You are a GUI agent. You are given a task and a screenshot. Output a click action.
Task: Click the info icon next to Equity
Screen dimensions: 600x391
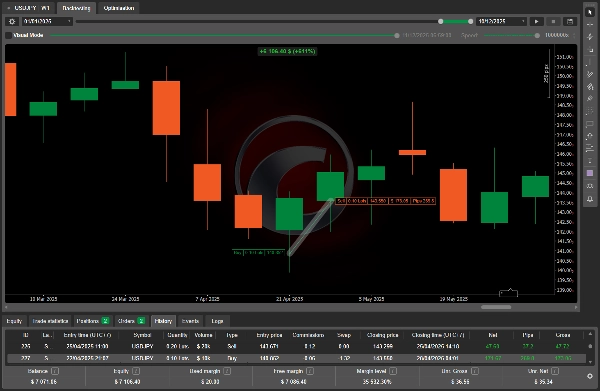[x=136, y=371]
